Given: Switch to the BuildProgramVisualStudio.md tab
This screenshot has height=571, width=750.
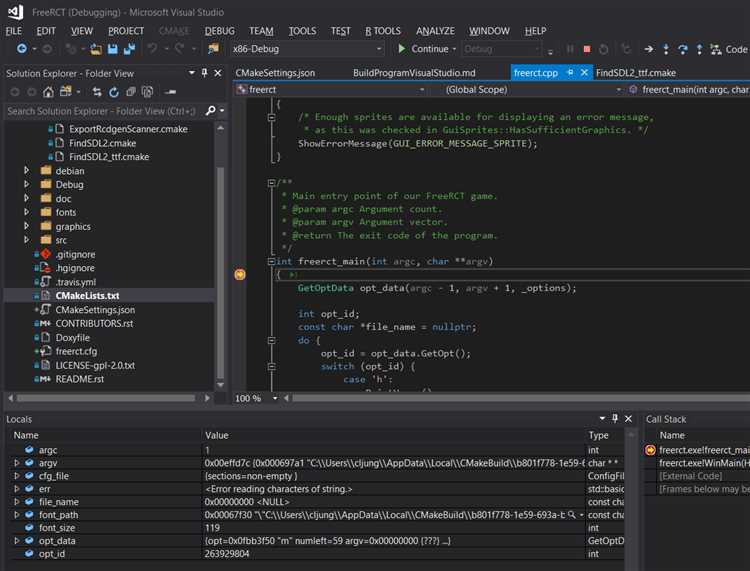Looking at the screenshot, I should (x=414, y=73).
